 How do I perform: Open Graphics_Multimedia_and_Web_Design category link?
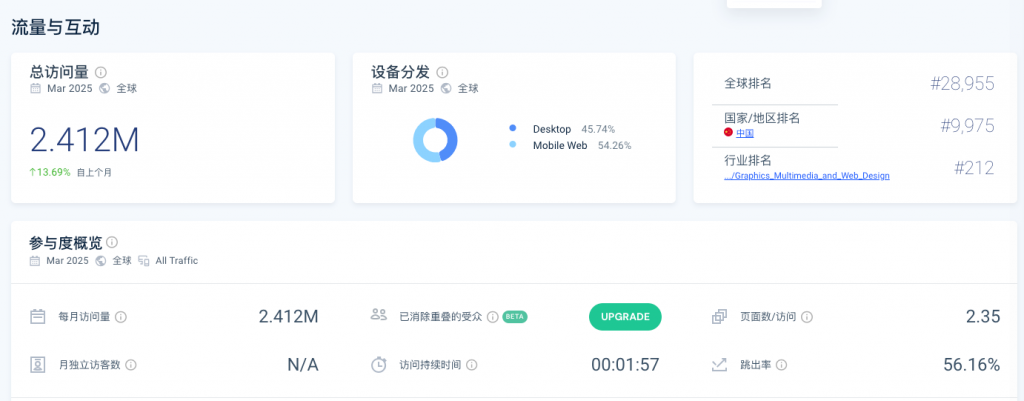pyautogui.click(x=807, y=176)
